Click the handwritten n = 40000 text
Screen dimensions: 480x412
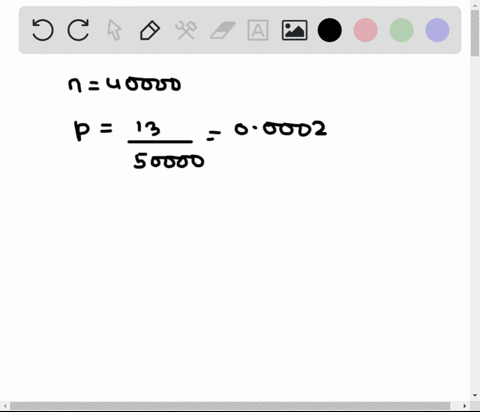point(125,84)
